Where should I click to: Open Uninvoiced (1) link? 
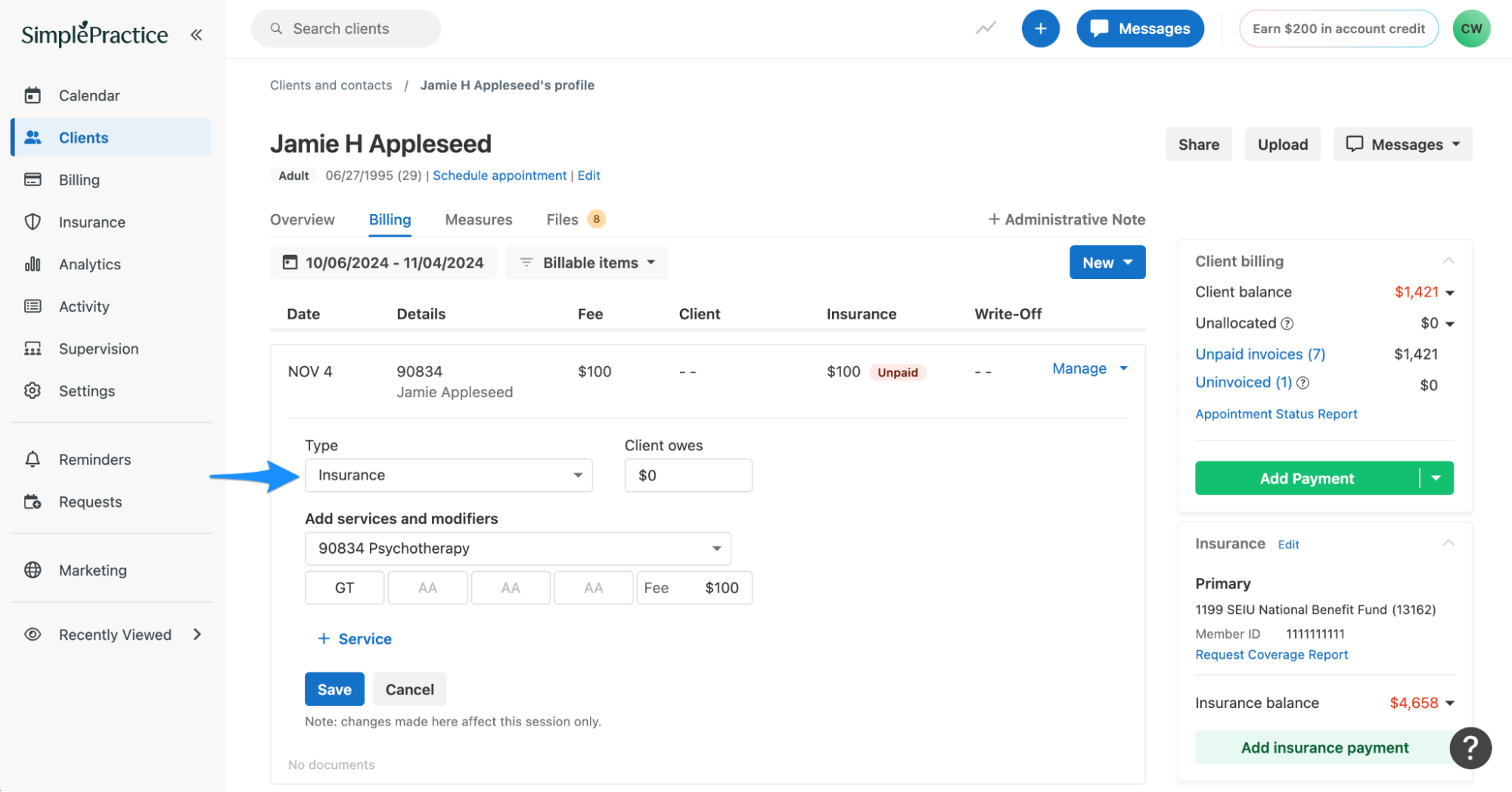click(1243, 382)
